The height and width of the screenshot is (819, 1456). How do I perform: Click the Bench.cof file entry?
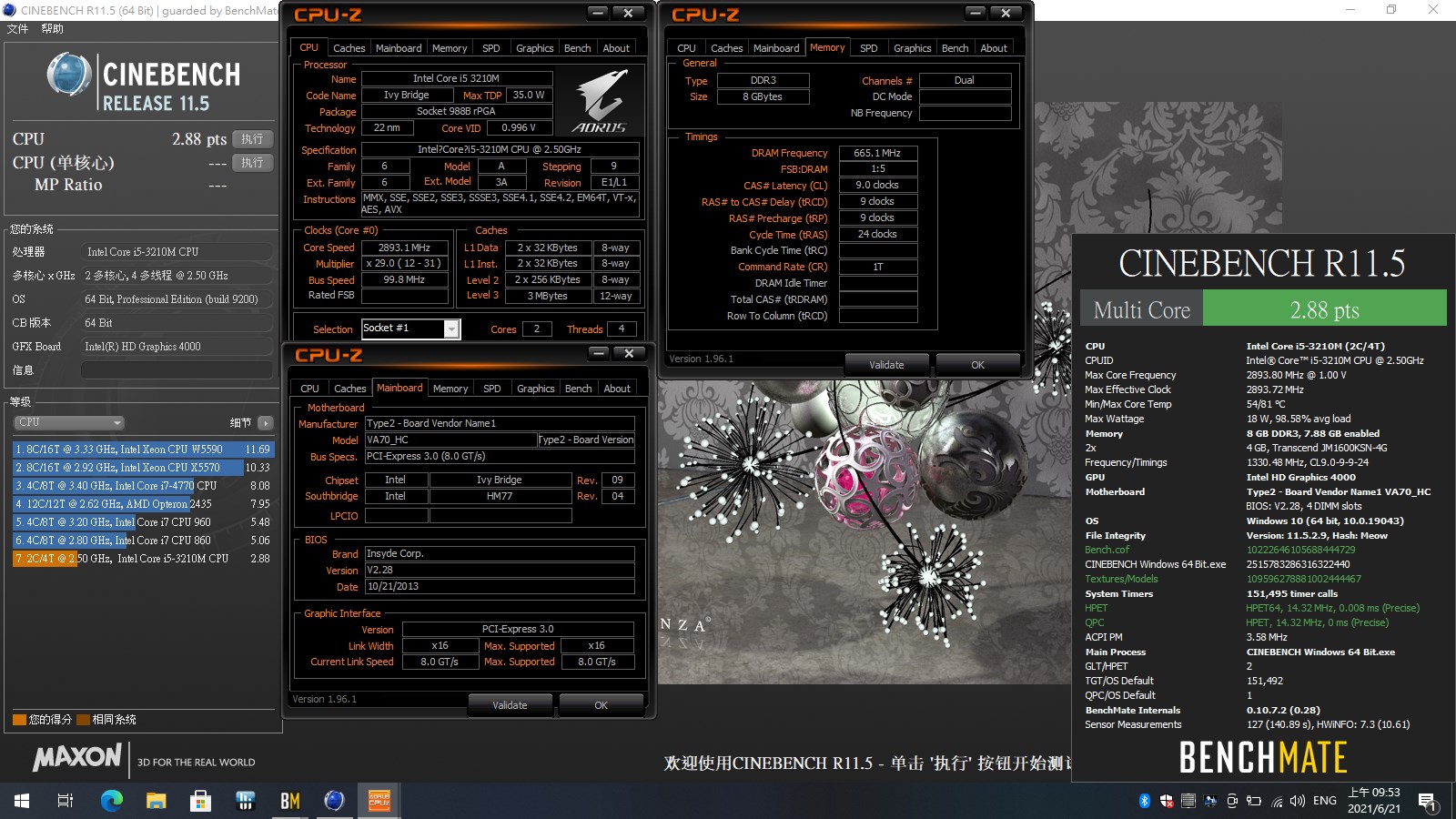point(1107,550)
